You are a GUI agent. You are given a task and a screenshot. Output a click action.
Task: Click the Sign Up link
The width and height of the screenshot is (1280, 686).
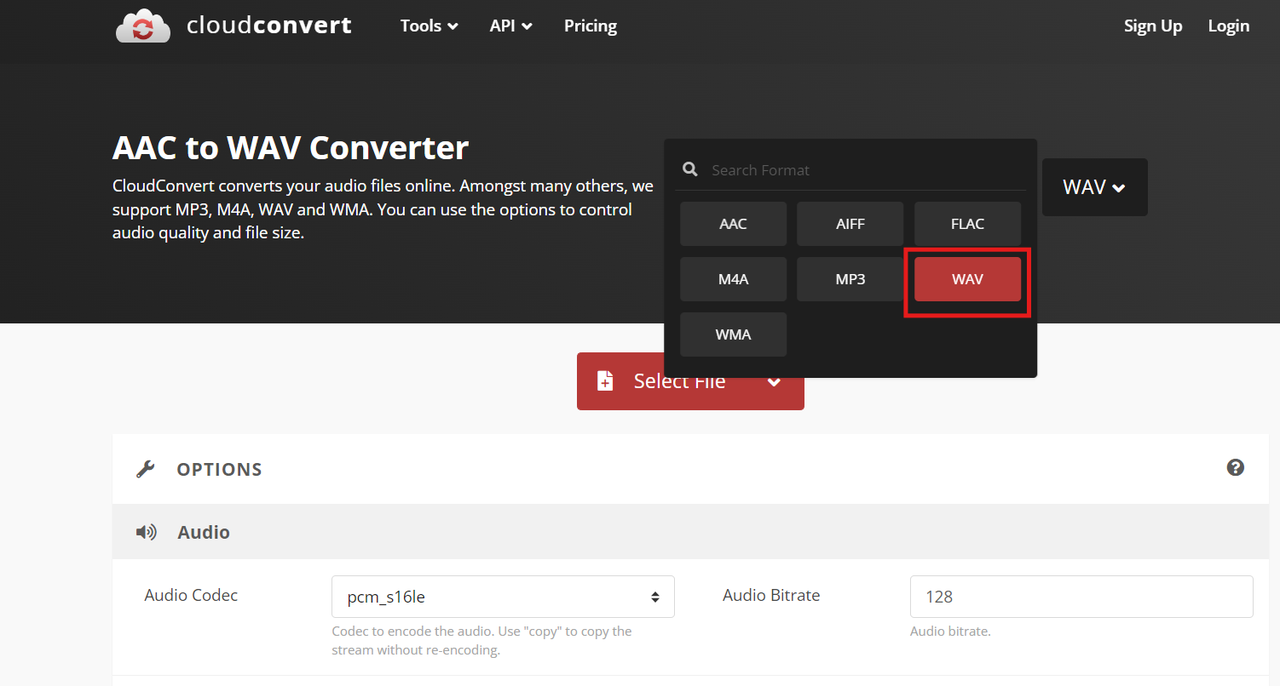[1153, 26]
